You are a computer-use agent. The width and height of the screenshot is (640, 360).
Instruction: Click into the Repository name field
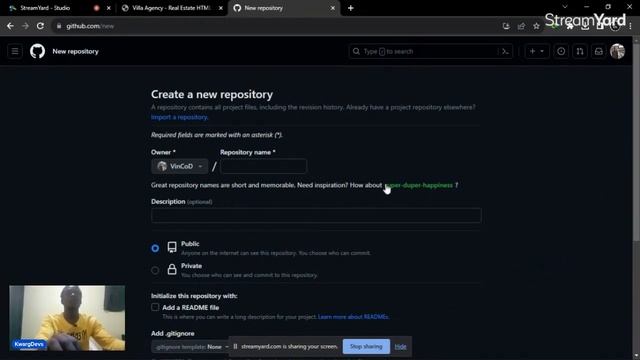tap(263, 166)
